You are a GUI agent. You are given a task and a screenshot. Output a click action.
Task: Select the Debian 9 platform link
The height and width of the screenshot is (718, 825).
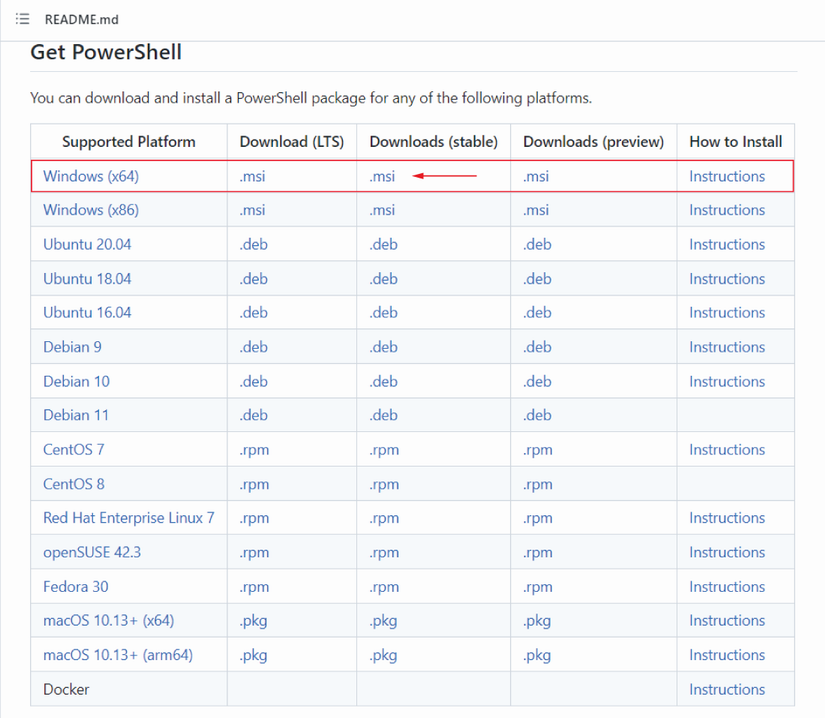point(72,347)
